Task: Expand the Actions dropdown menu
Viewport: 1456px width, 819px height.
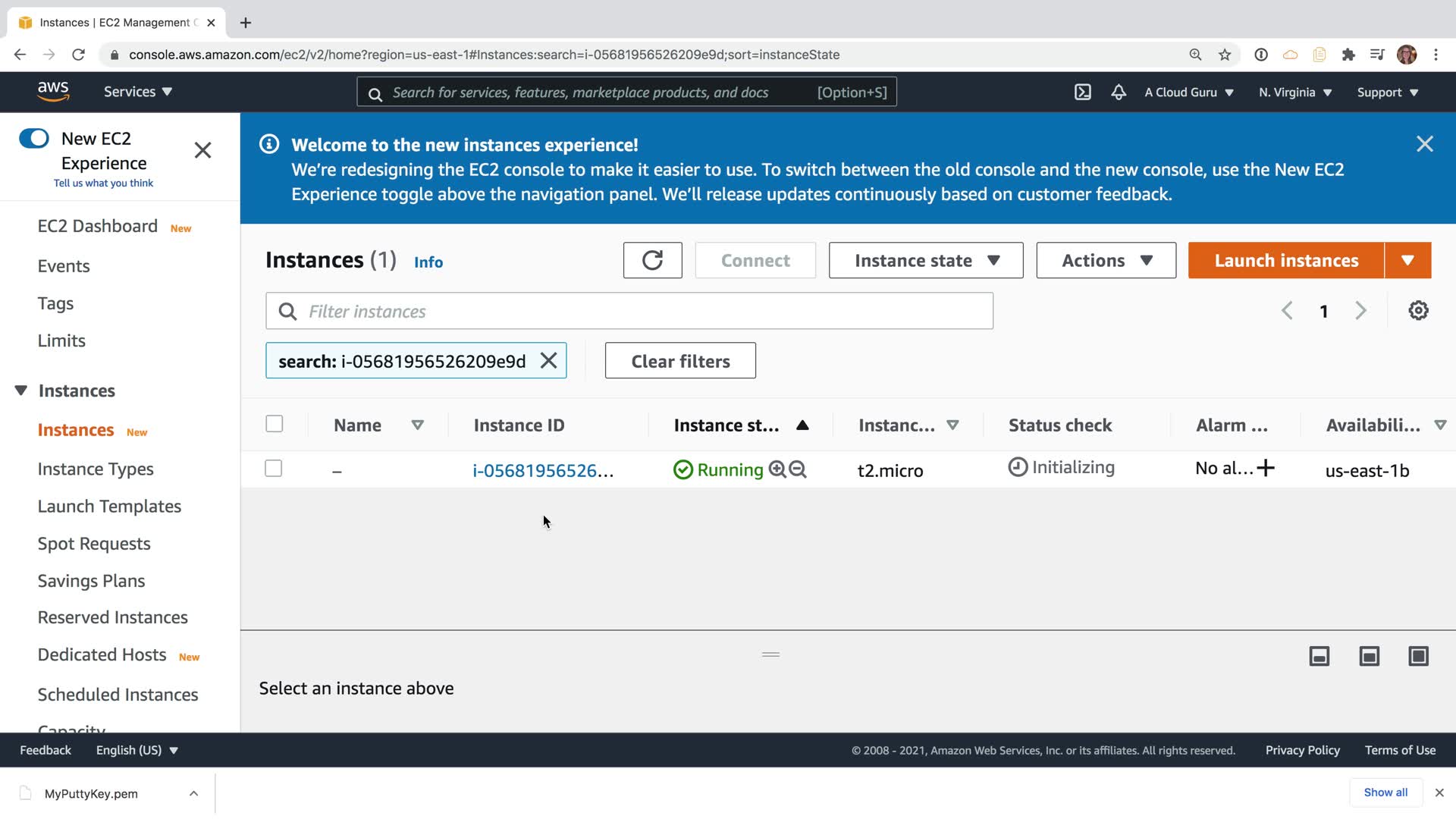Action: point(1106,260)
